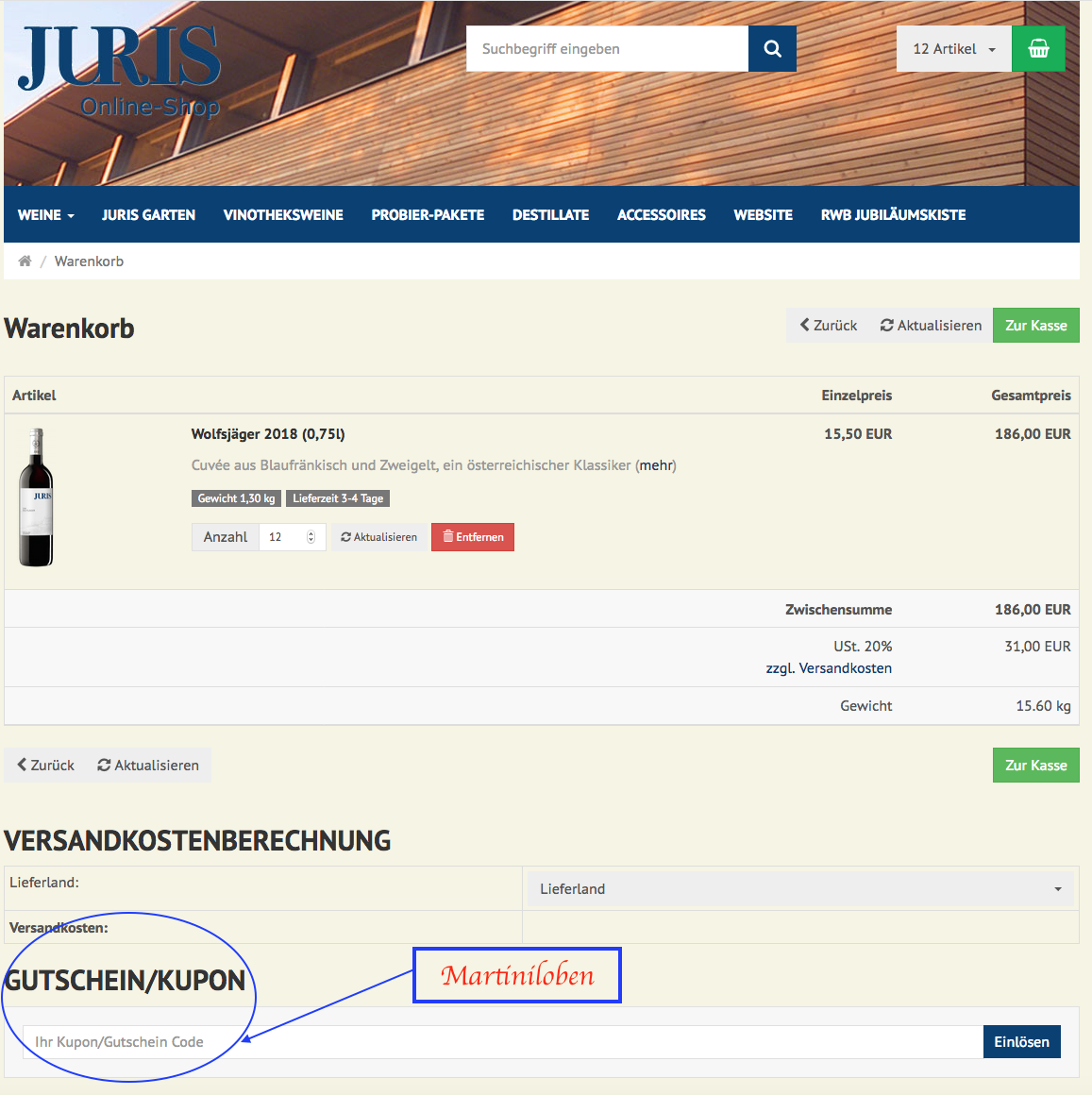
Task: Open ACCESSOIRES menu item
Action: point(662,215)
